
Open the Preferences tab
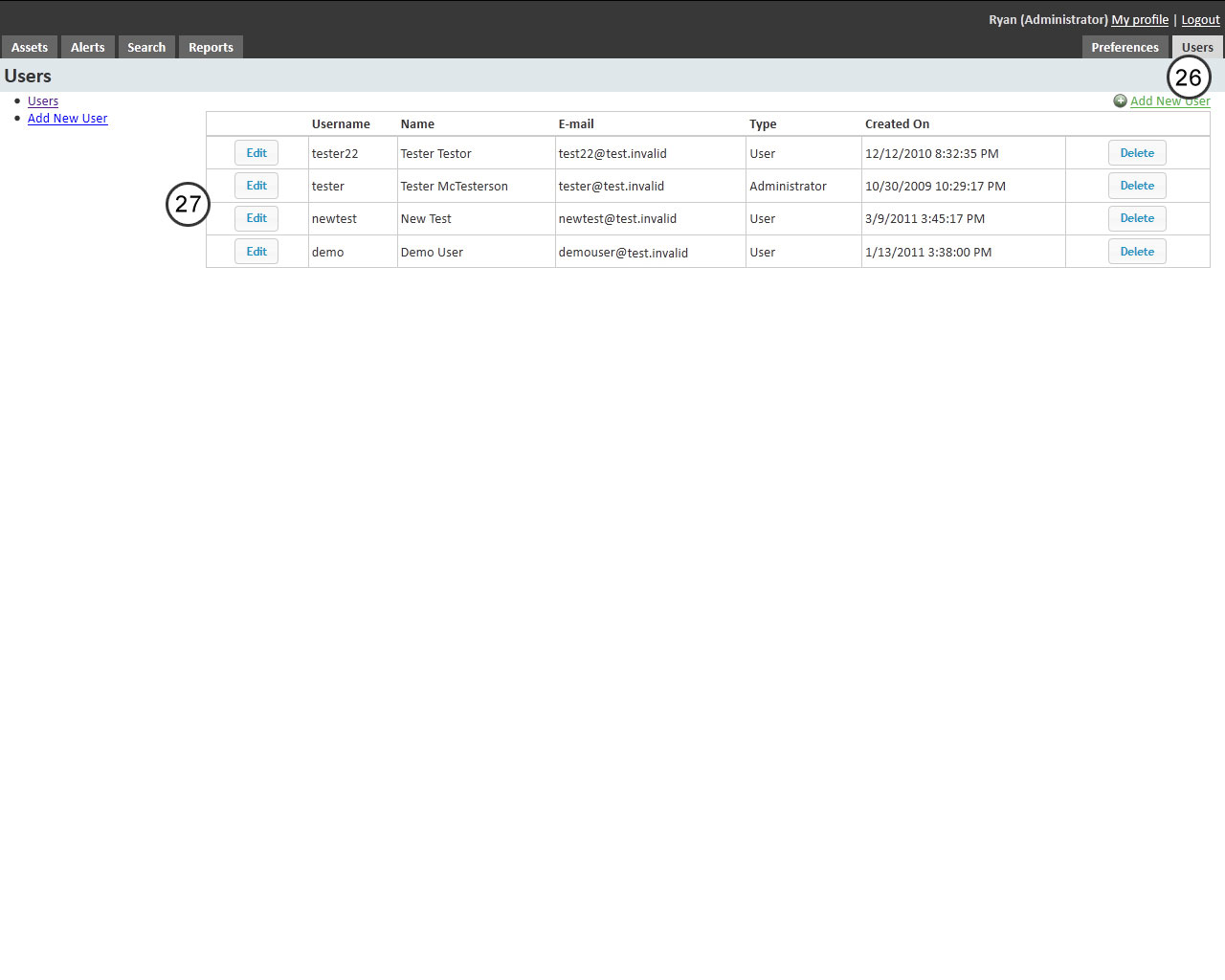1125,46
